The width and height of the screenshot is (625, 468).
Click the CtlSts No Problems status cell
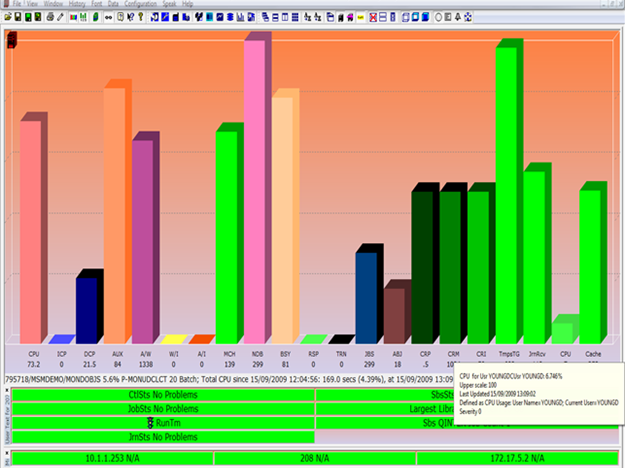click(x=159, y=395)
